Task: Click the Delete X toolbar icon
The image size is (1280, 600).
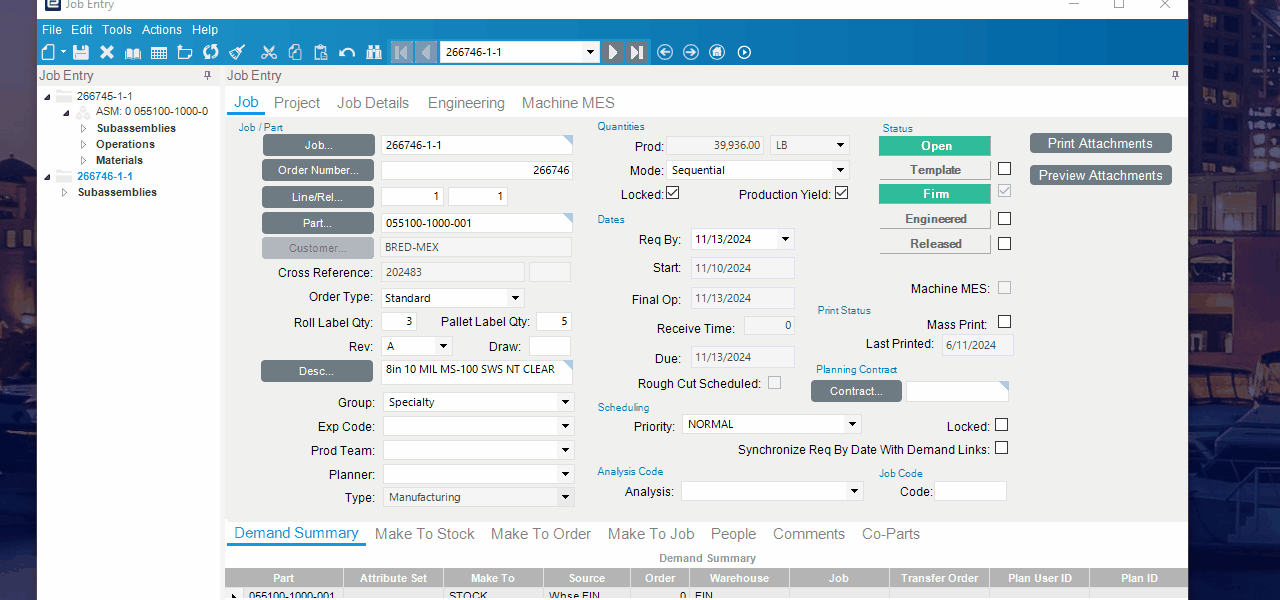Action: [107, 52]
